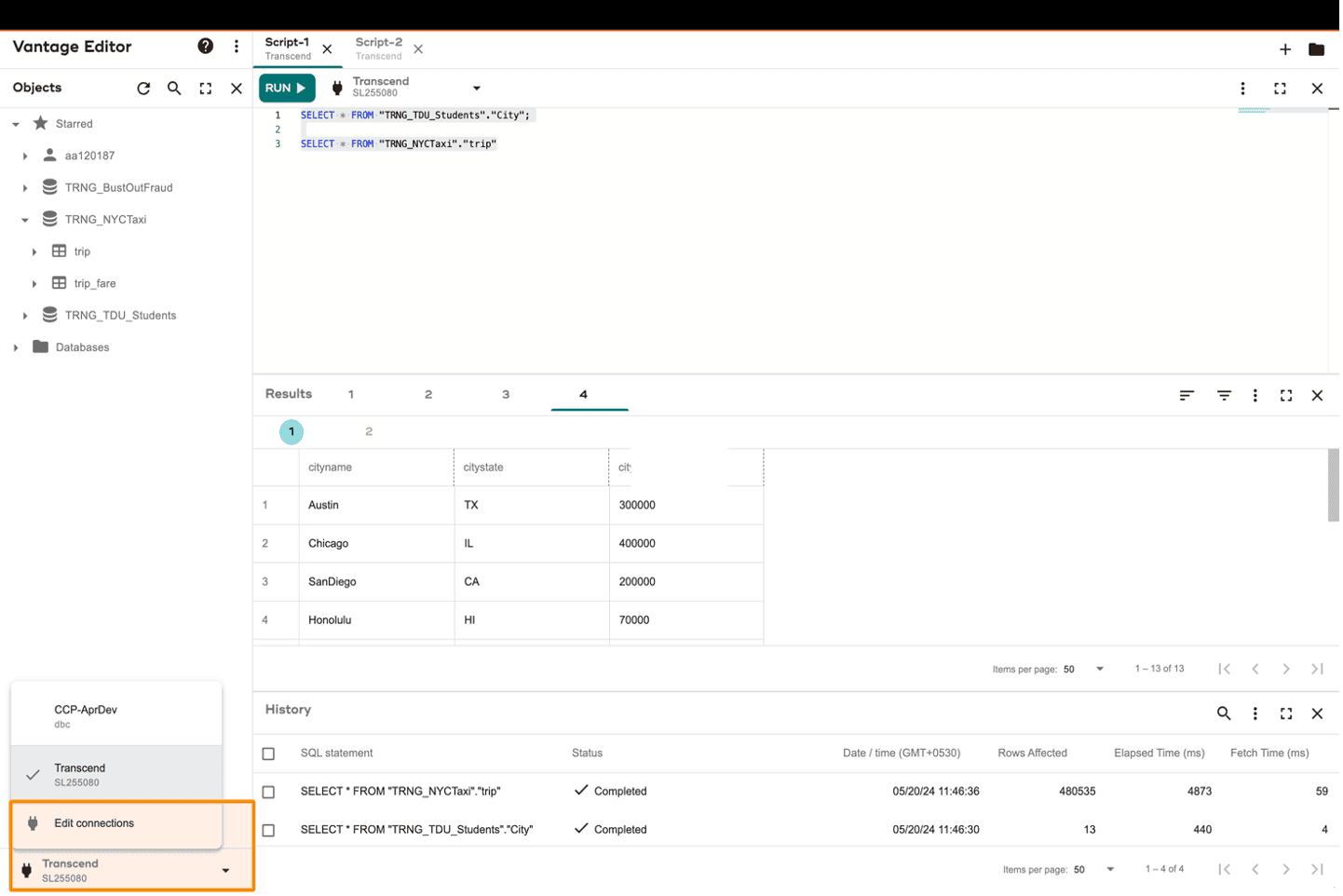Open the filter icon in Results panel
The image size is (1343, 896).
pyautogui.click(x=1224, y=396)
